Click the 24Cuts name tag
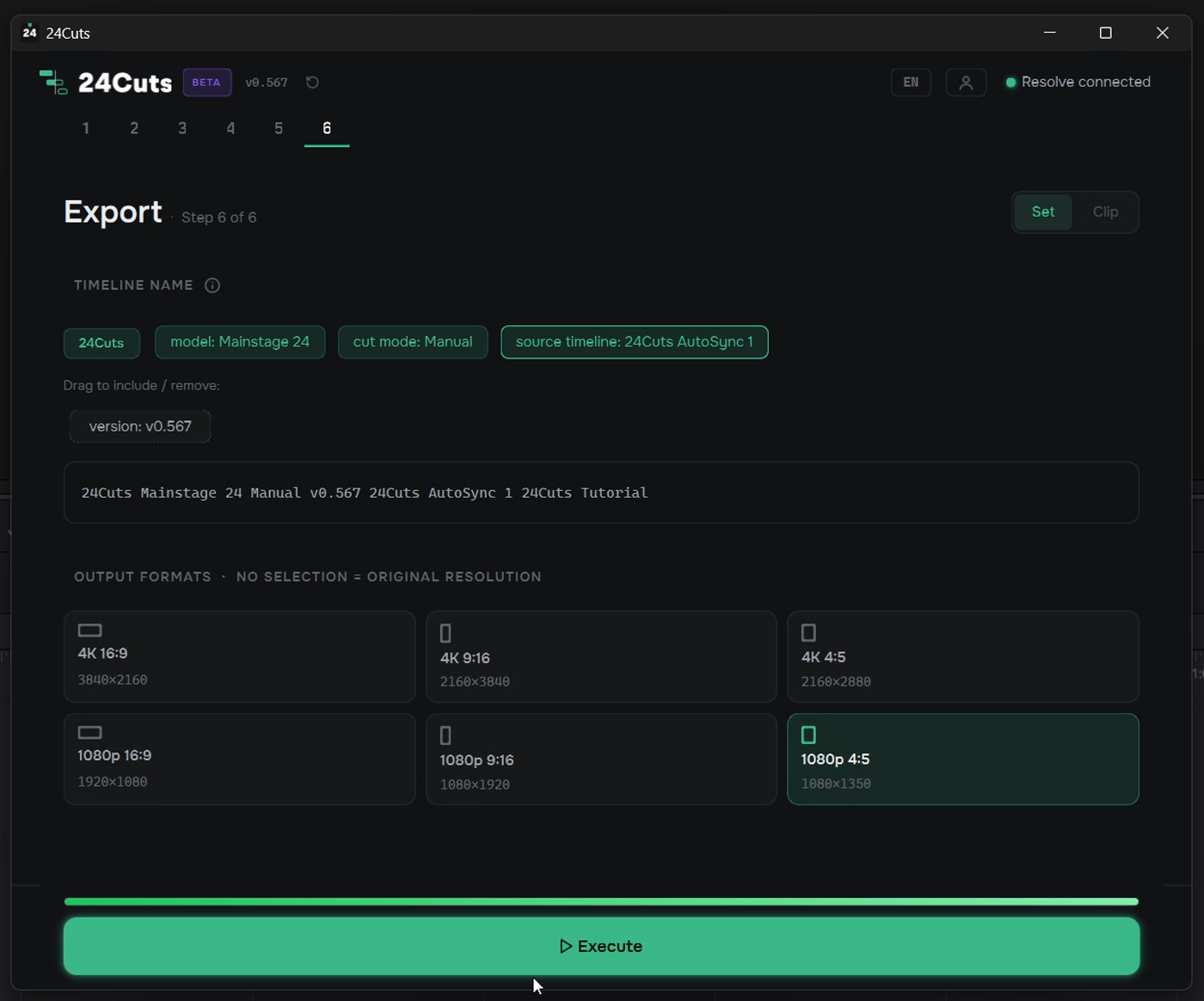 click(101, 342)
